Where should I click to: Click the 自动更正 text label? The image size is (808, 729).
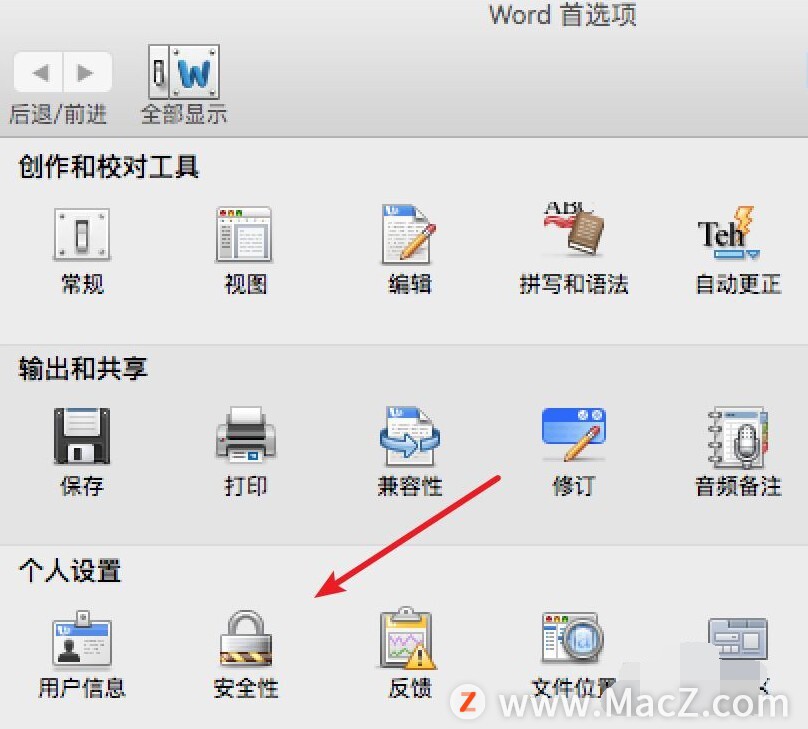pyautogui.click(x=738, y=284)
